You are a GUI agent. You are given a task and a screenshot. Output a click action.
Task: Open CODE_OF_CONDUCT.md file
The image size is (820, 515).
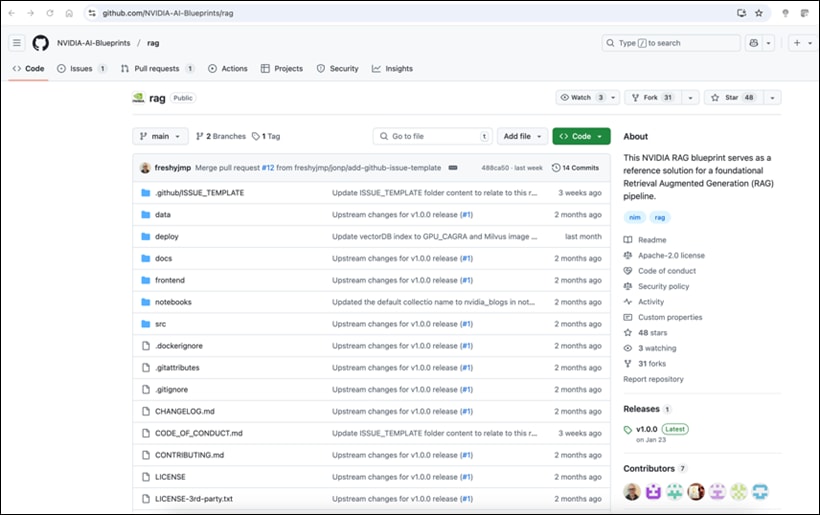click(x=199, y=433)
